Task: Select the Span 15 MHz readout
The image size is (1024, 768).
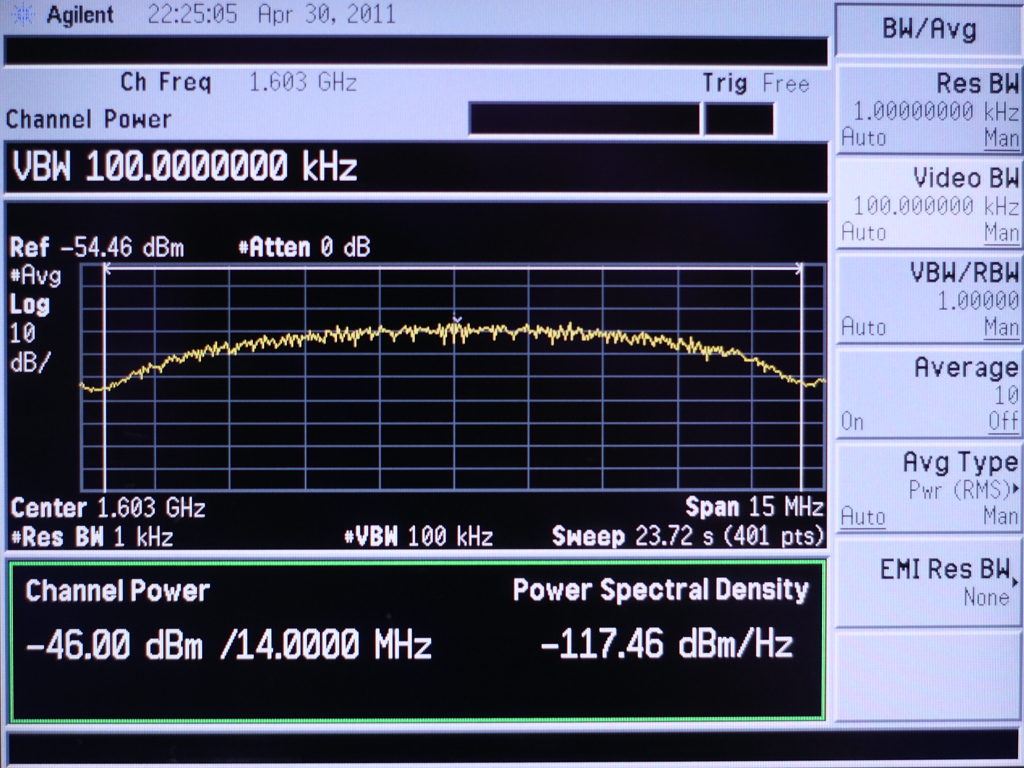Action: [754, 506]
